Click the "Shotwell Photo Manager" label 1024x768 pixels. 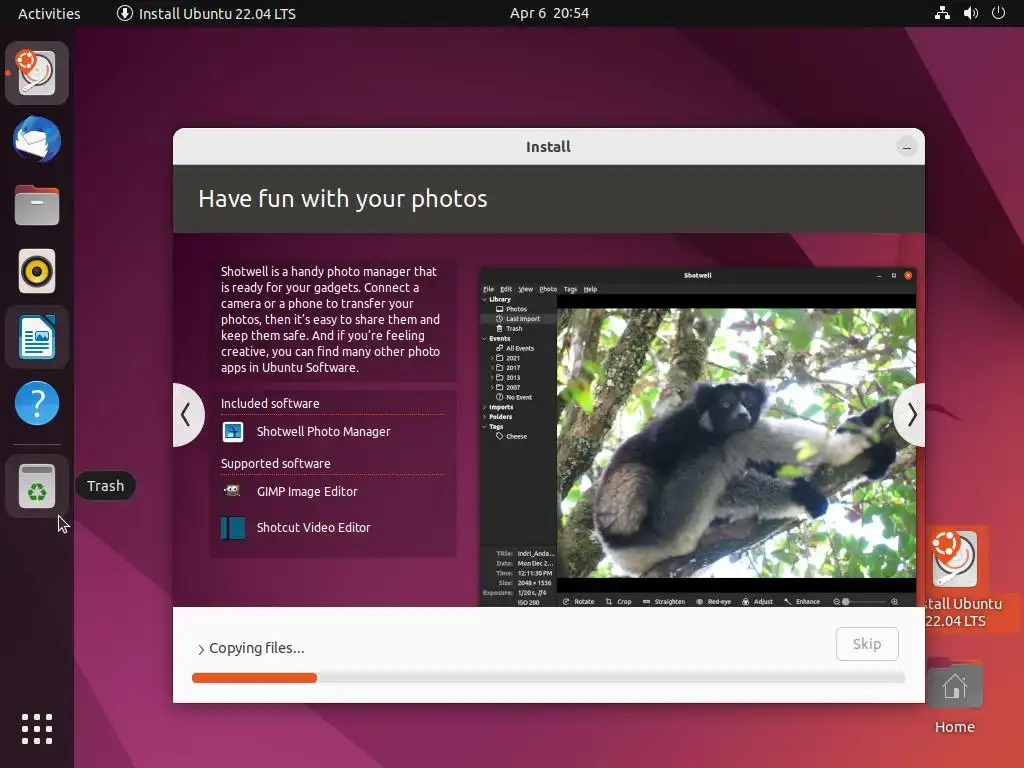point(323,432)
